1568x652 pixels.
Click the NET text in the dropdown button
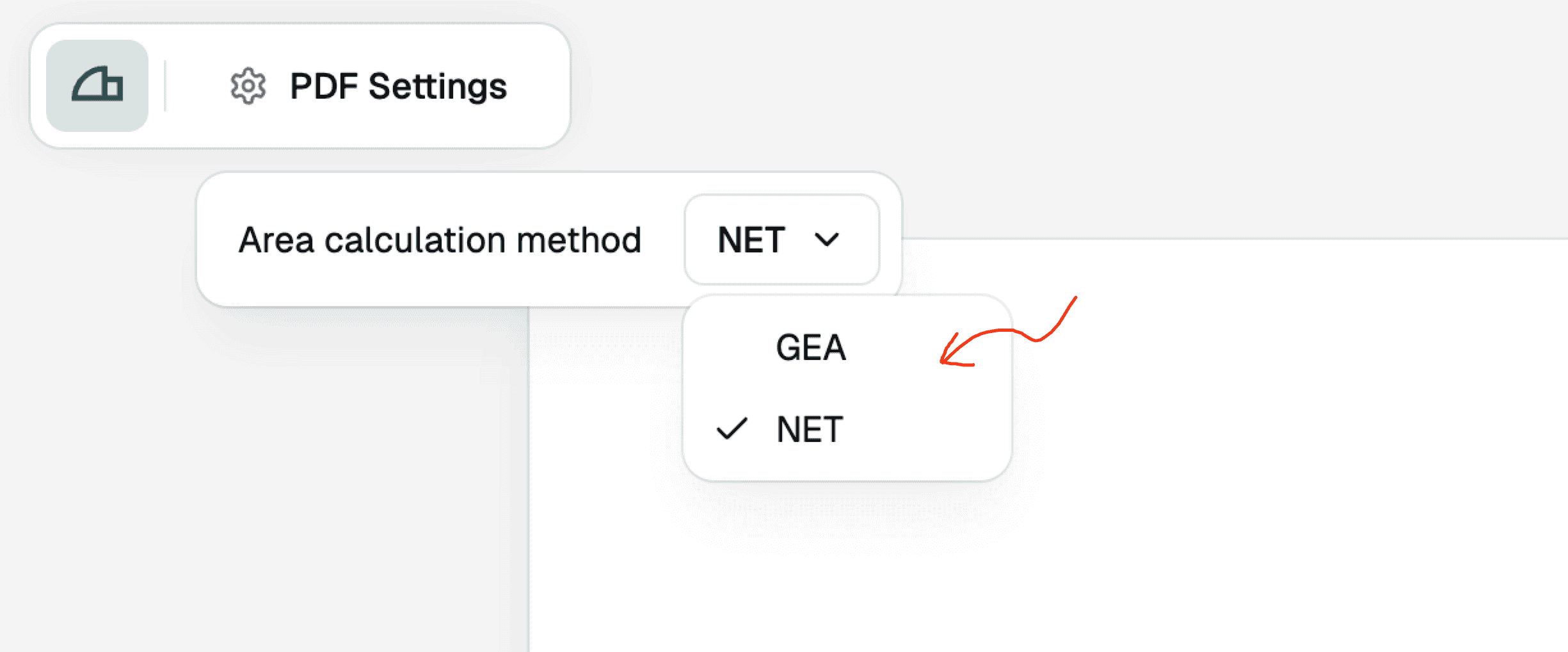[x=751, y=240]
